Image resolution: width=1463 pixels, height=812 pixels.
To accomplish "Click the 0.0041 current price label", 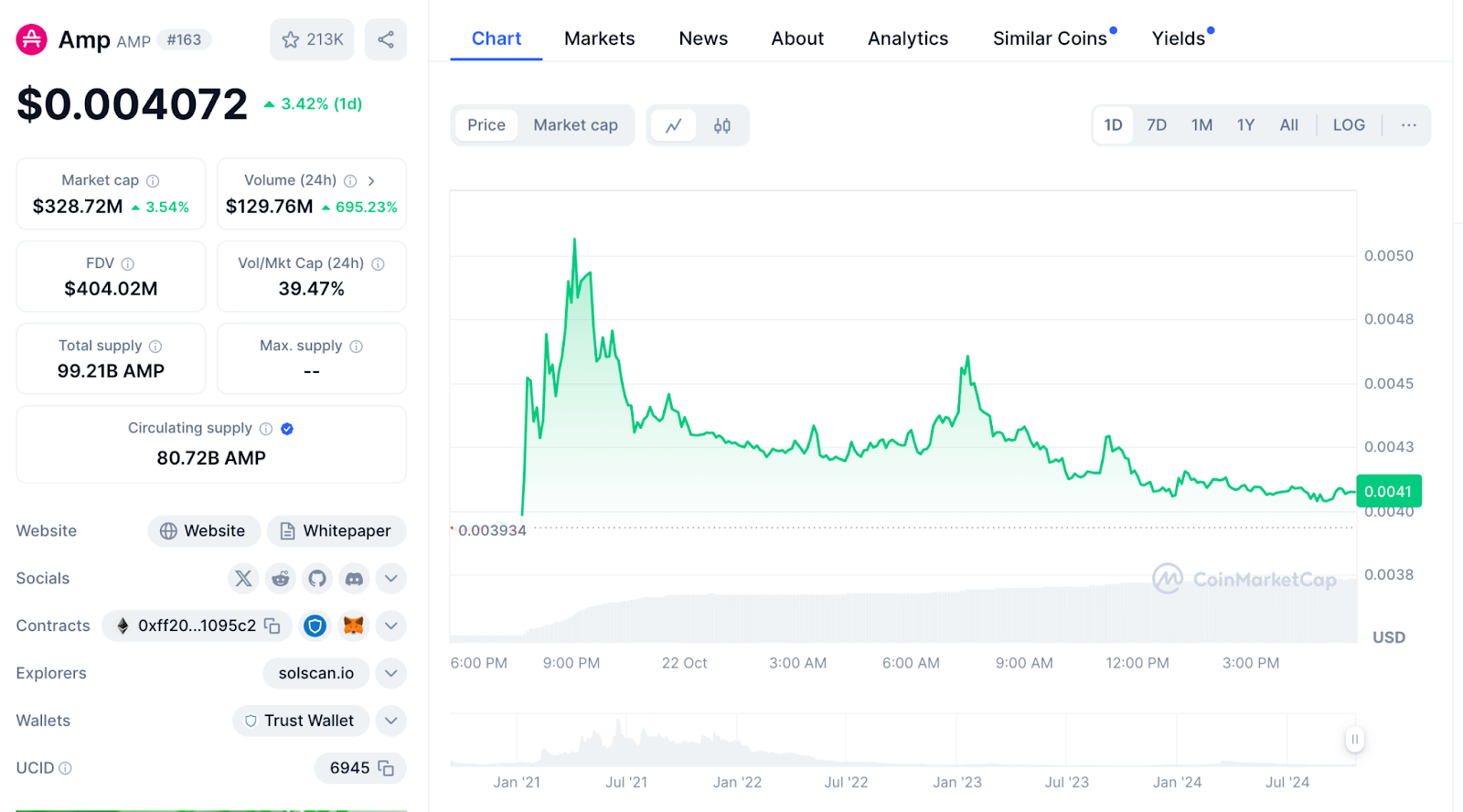I will pos(1388,491).
